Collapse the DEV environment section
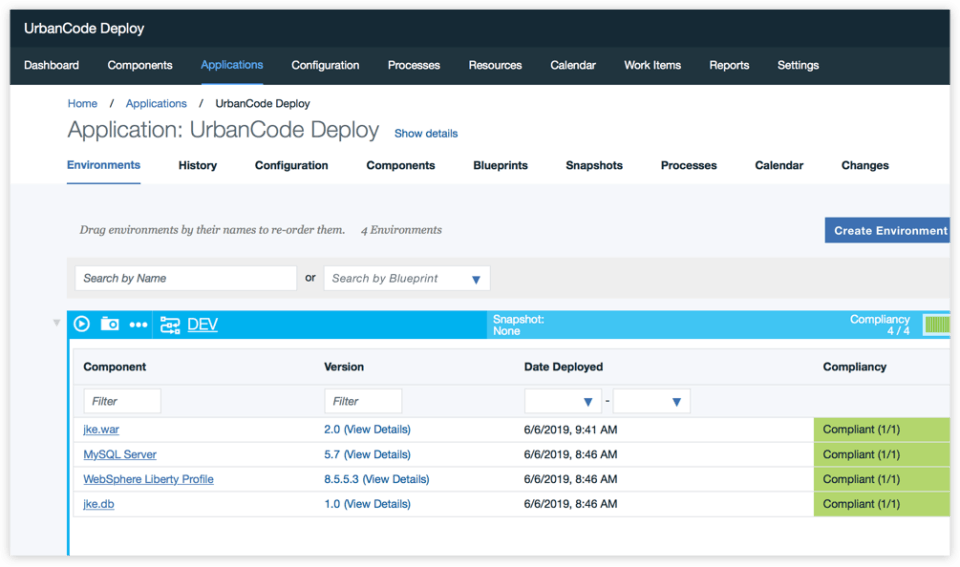The height and width of the screenshot is (567, 960). 56,323
